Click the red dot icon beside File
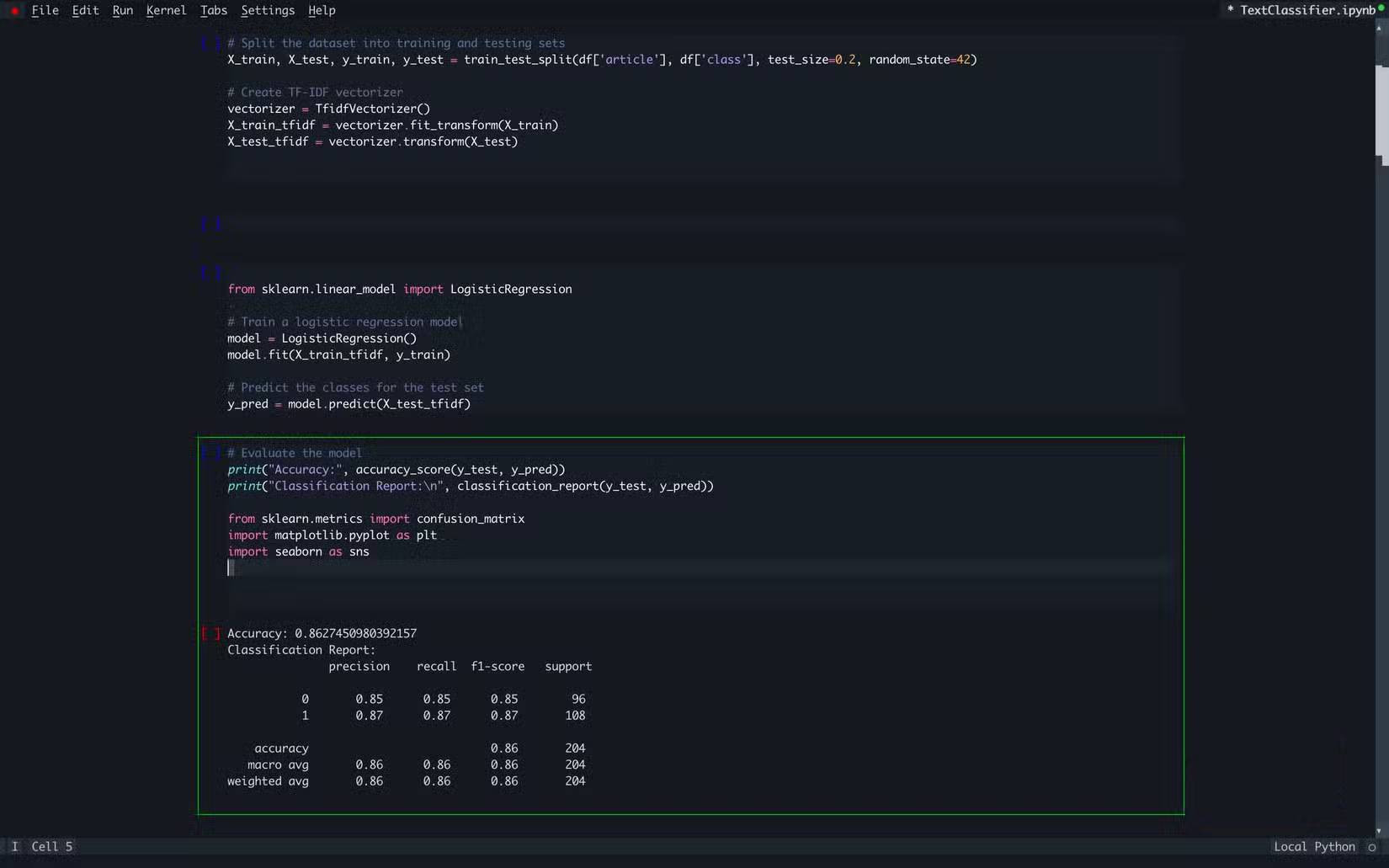 tap(14, 11)
